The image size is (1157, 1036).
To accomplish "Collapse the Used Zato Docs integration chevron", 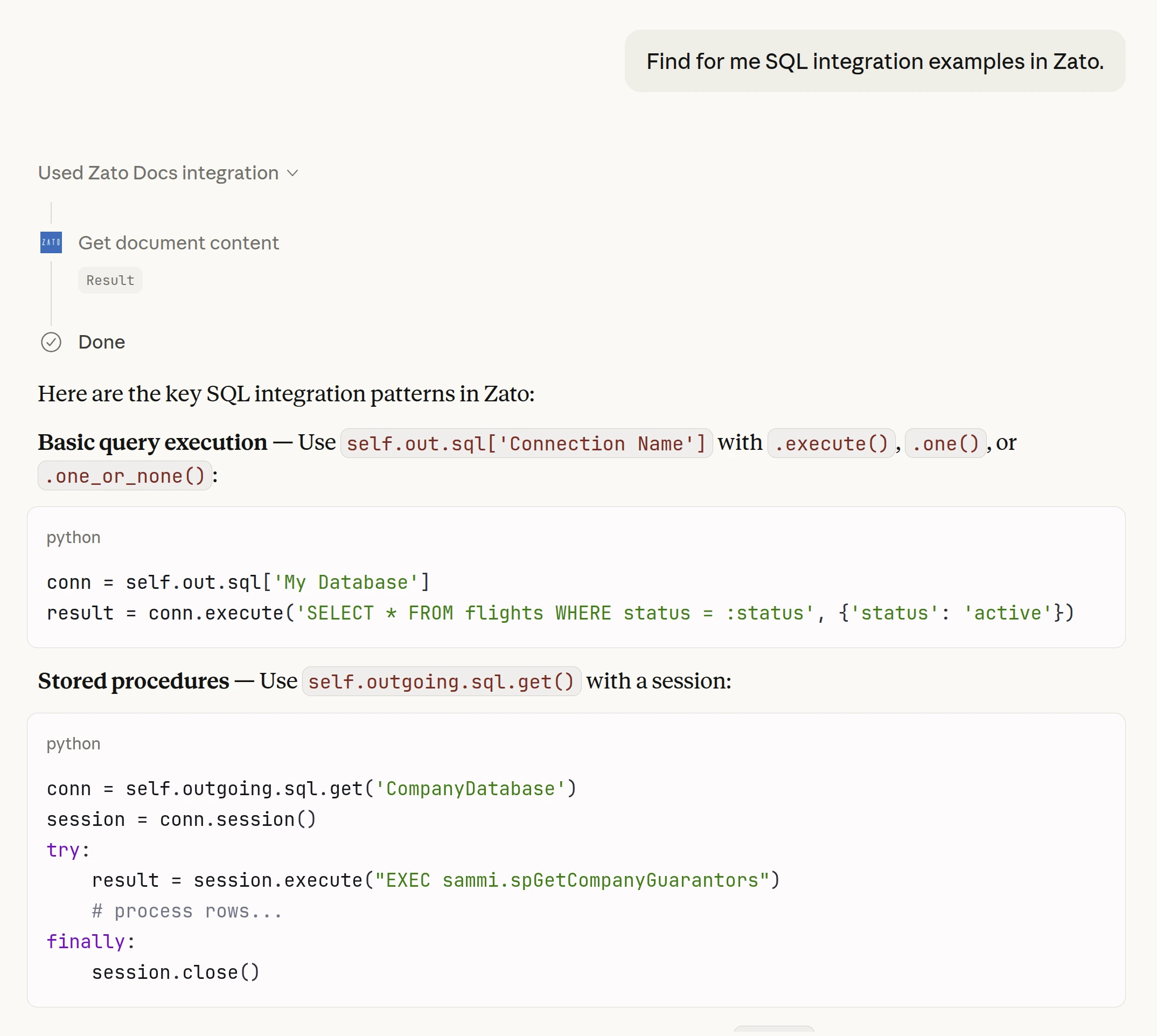I will pyautogui.click(x=292, y=173).
